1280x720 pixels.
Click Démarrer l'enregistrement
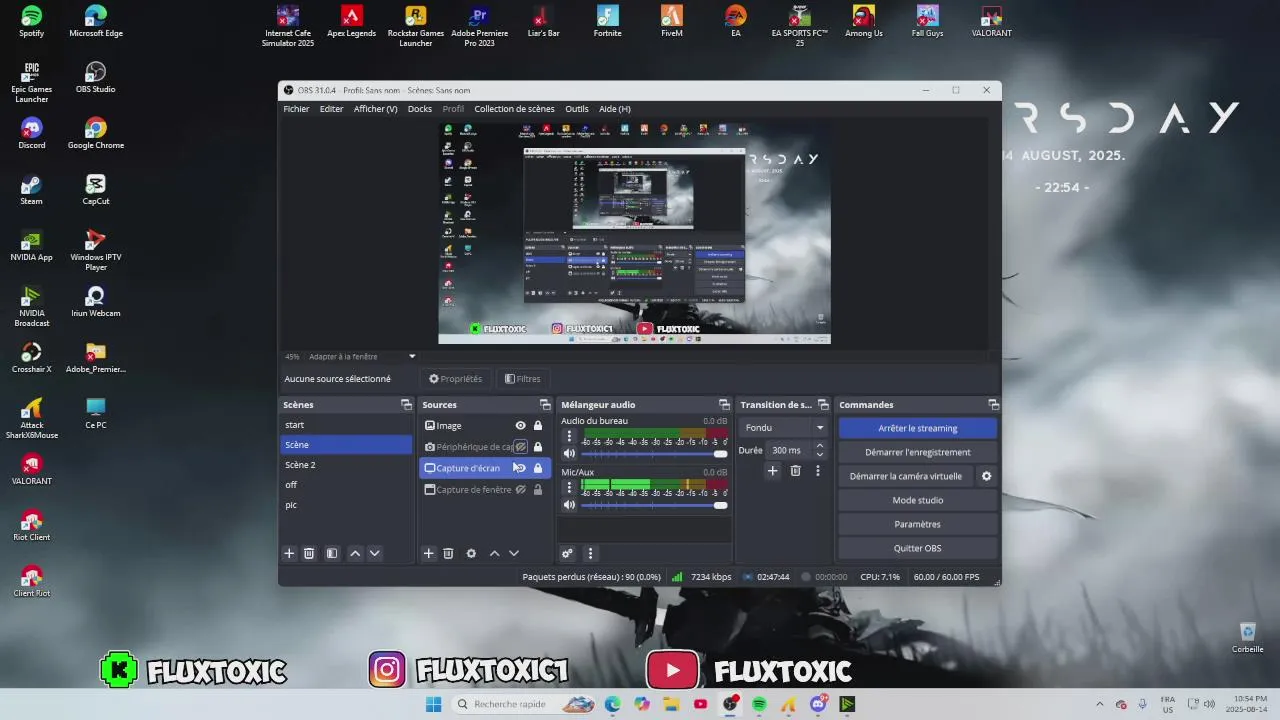pyautogui.click(x=918, y=452)
